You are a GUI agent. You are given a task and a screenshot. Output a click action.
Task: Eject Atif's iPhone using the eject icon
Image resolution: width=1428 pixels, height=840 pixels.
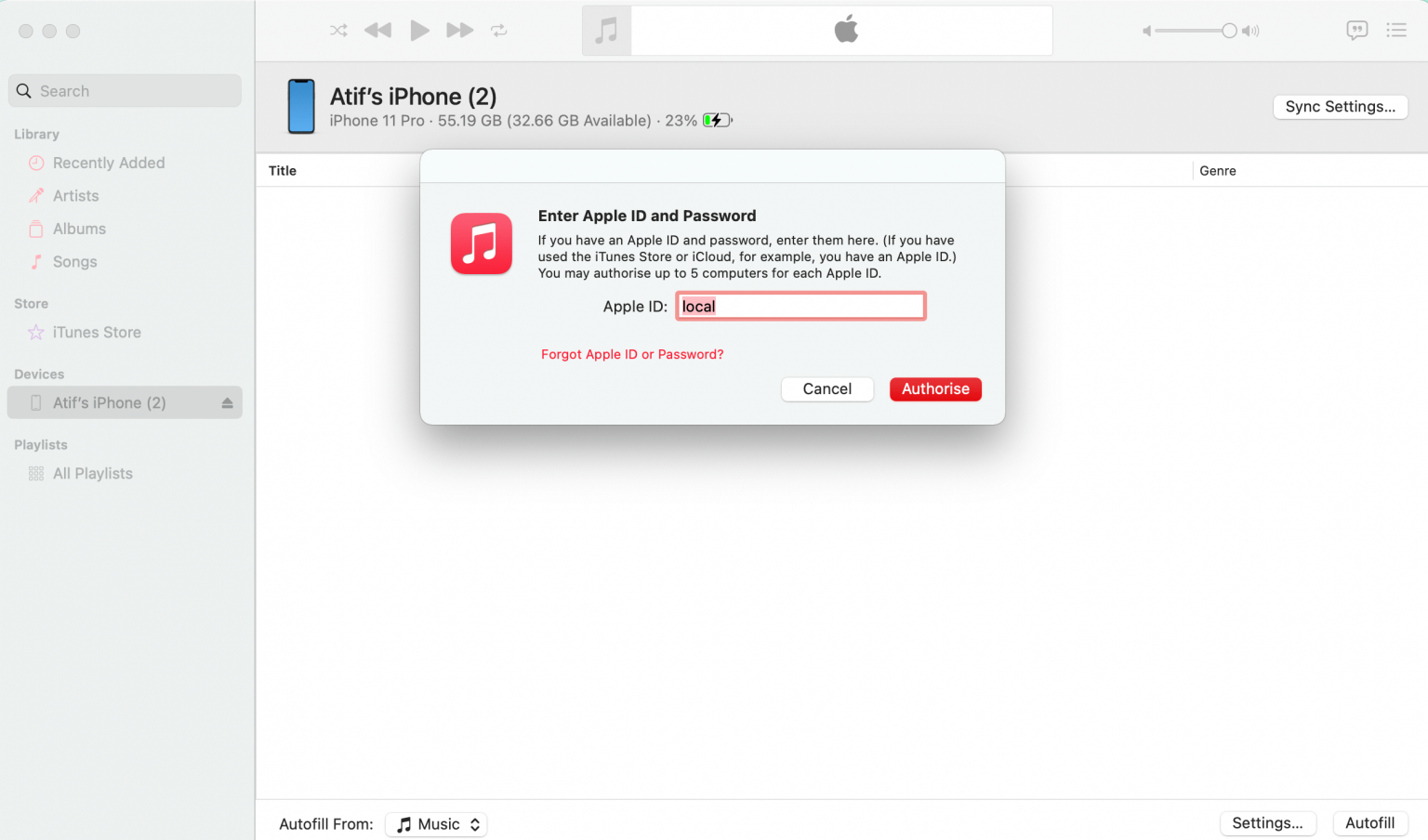[226, 402]
